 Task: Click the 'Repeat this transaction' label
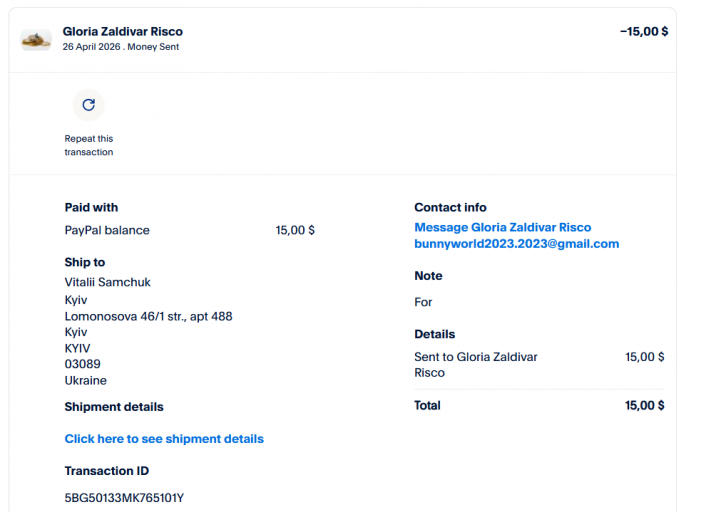pos(89,146)
